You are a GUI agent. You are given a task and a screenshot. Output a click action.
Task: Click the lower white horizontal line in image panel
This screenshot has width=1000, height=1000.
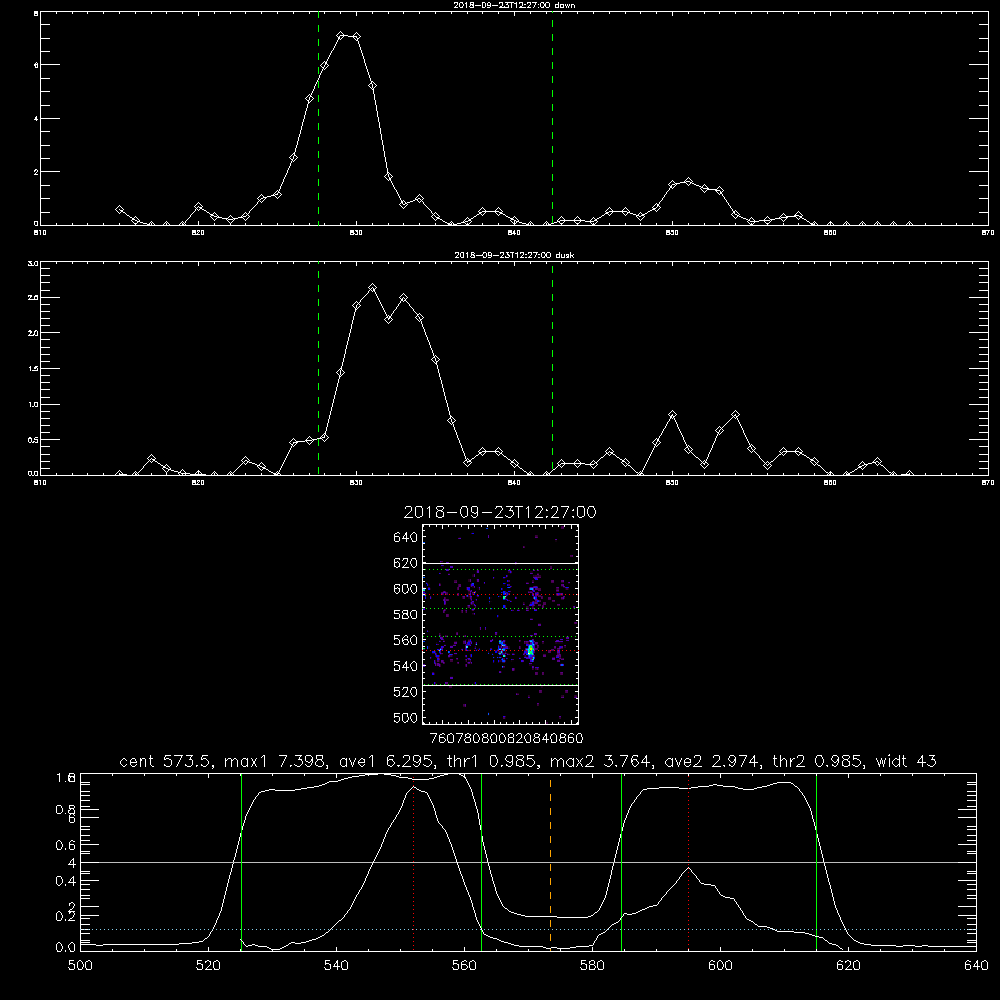coord(501,685)
